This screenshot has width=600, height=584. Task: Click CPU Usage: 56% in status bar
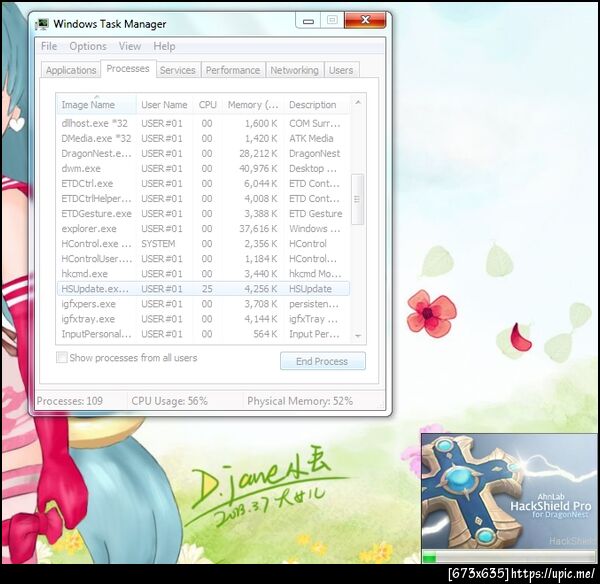coord(169,401)
